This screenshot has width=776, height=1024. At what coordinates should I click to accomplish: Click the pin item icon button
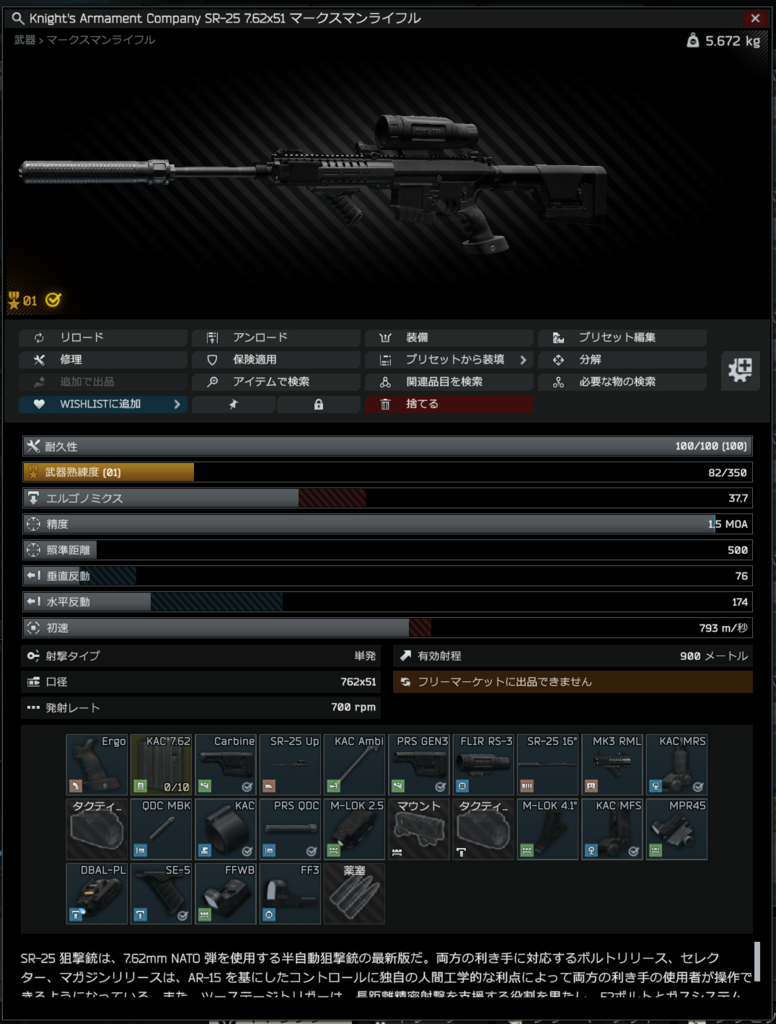(x=233, y=404)
